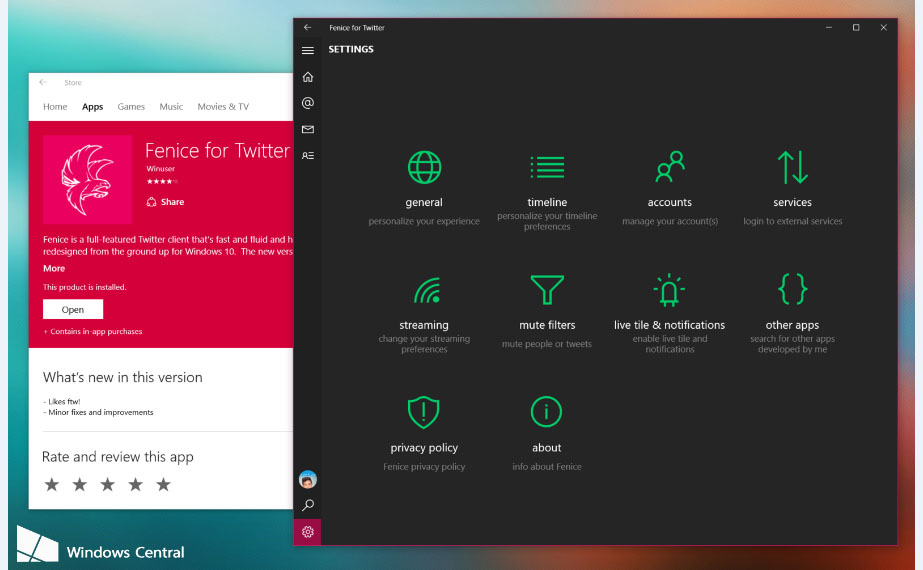The width and height of the screenshot is (923, 570).
Task: Open other apps curly braces icon
Action: pos(792,289)
